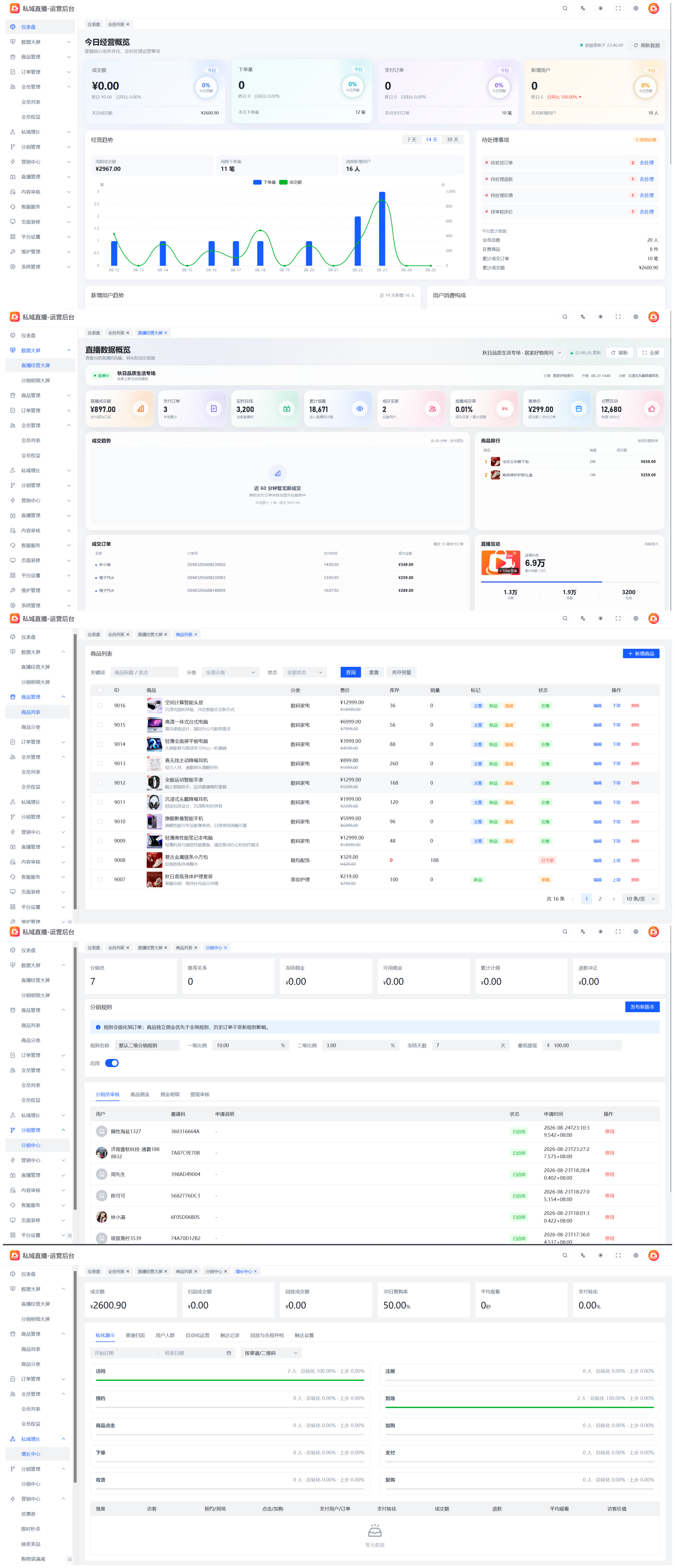Enter fullscreen with the 全屏 button
The image size is (675, 1568).
651,353
